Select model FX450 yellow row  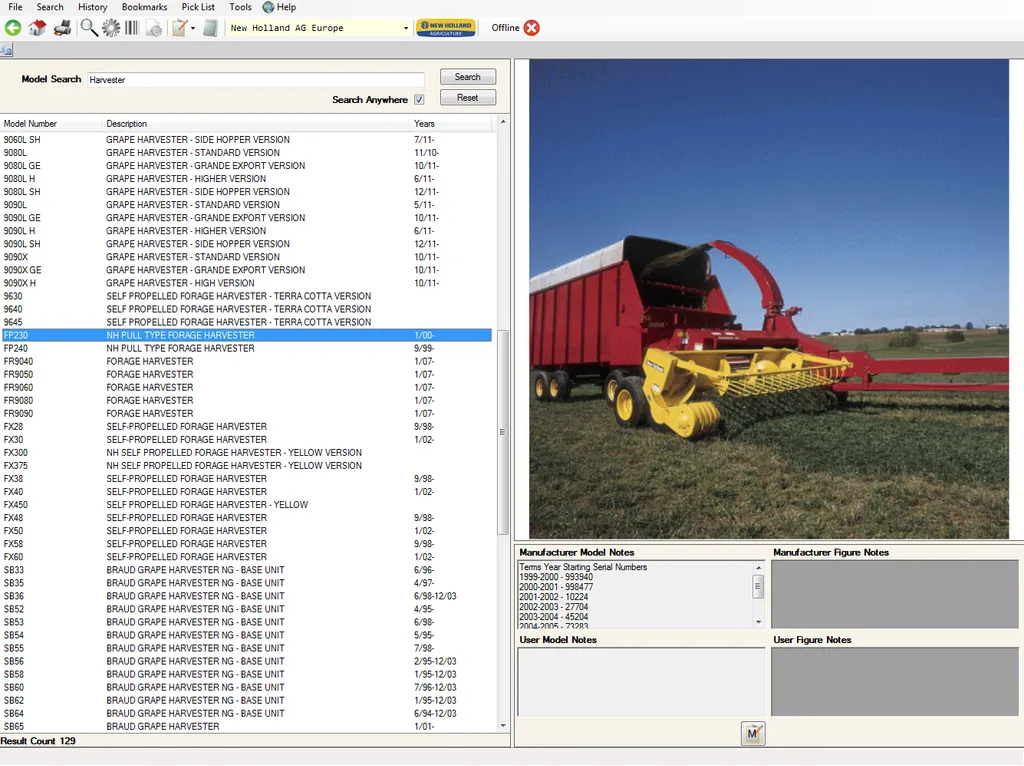click(x=246, y=505)
